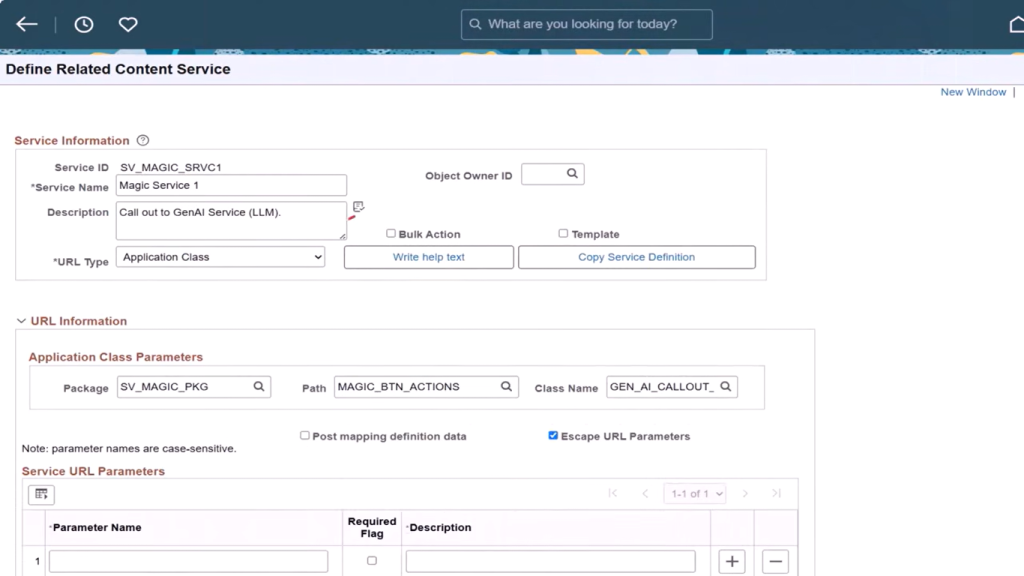The height and width of the screenshot is (576, 1024).
Task: Open recently visited clock icon
Action: 84,24
